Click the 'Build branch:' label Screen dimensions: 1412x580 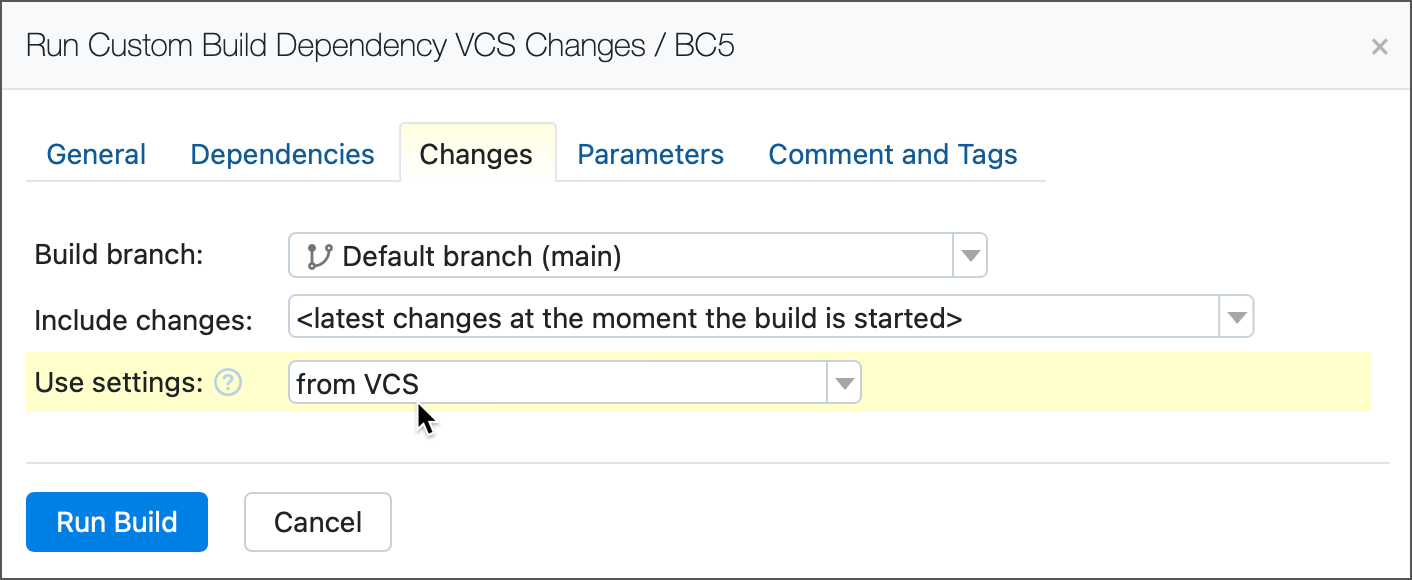pyautogui.click(x=119, y=255)
